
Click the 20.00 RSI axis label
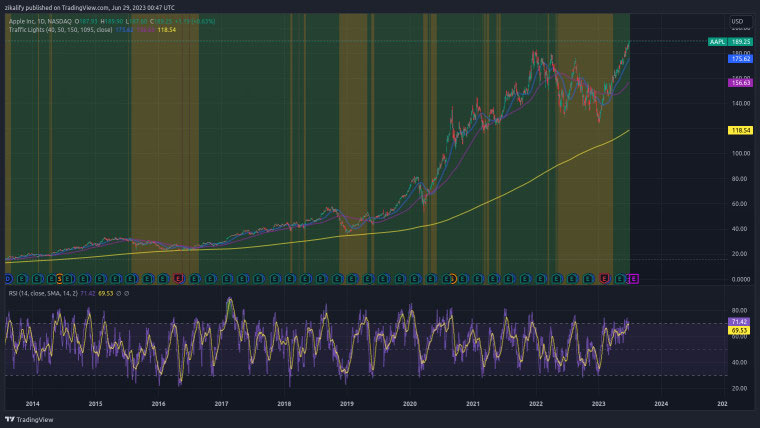click(x=739, y=389)
